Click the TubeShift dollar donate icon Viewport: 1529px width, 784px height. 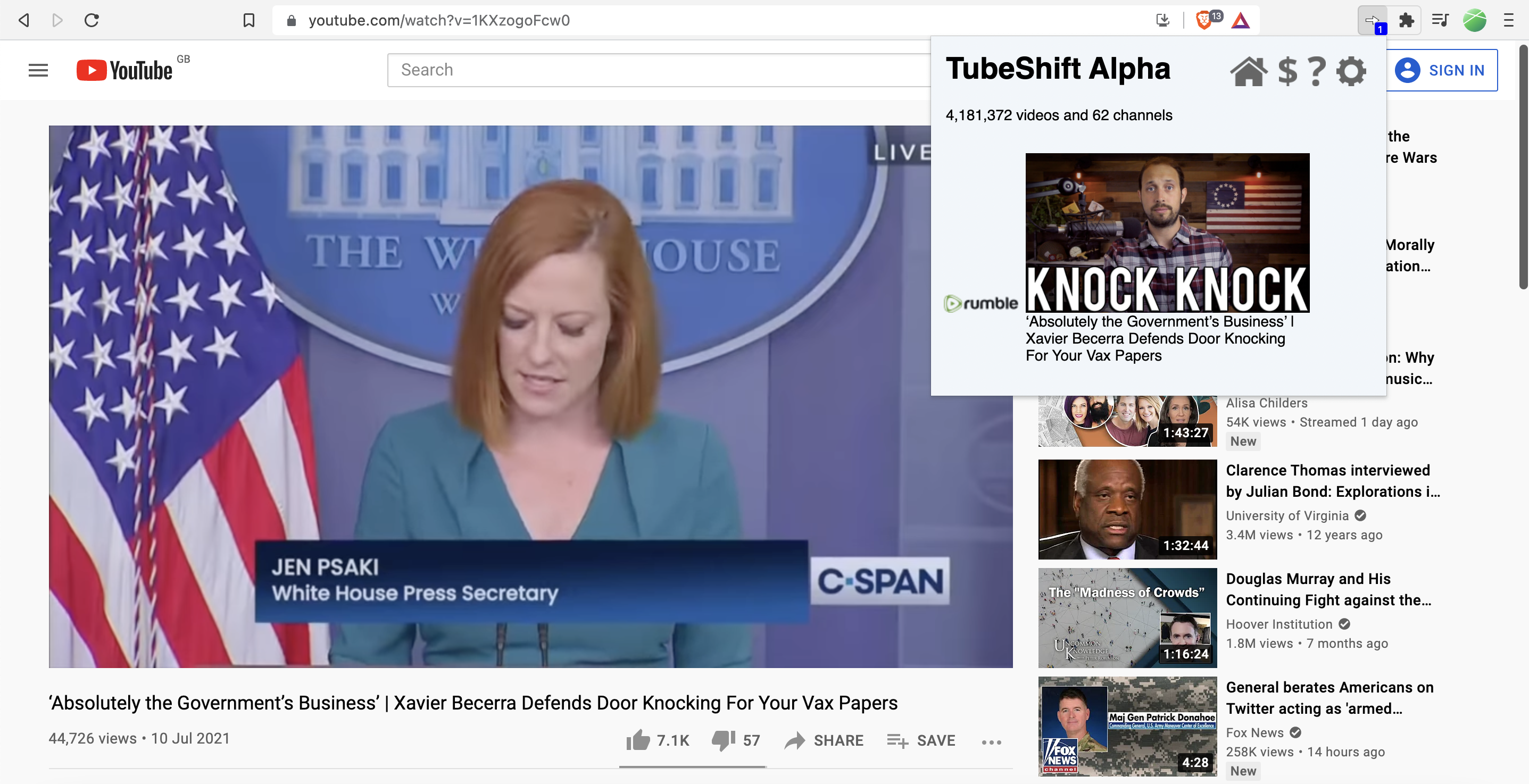point(1287,71)
